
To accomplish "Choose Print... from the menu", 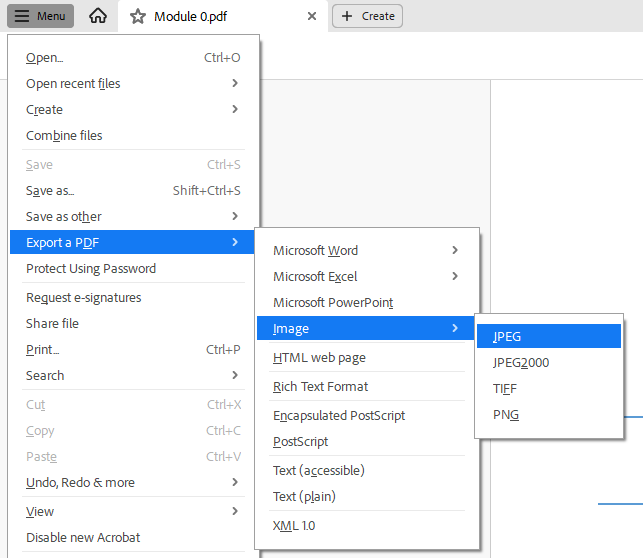I will pos(133,350).
